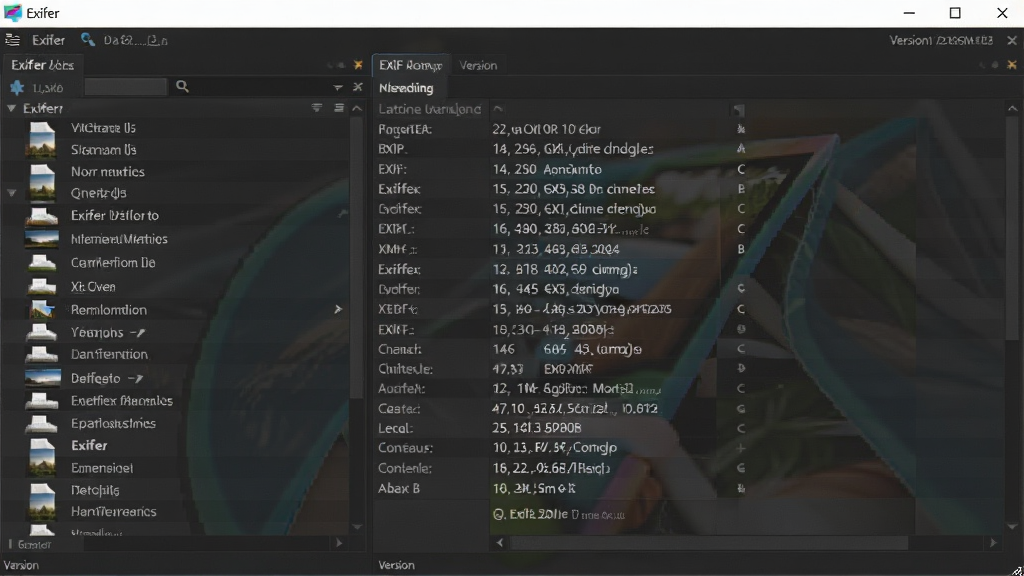Select the Epatlosistmies item
1024x576 pixels.
click(113, 424)
